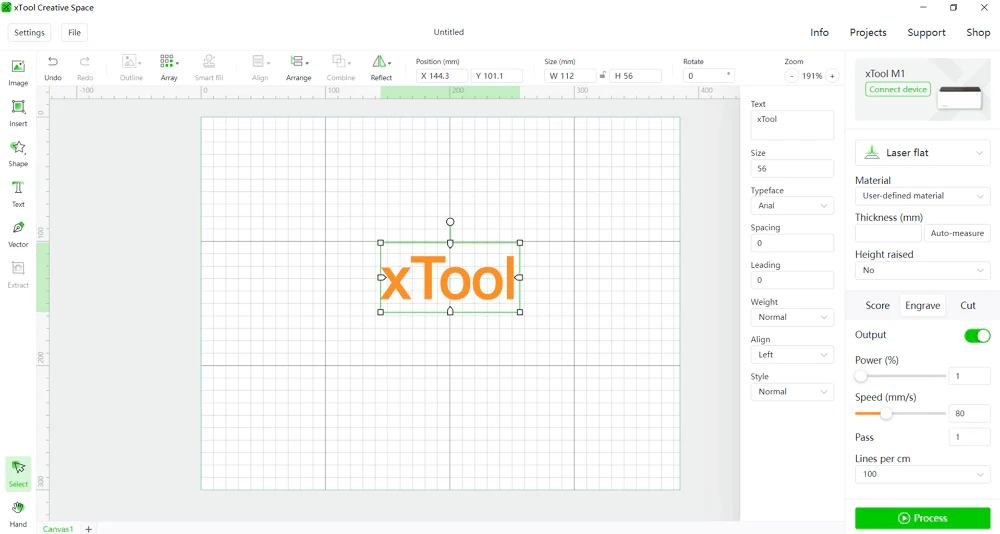
Task: Choose the Vector pen tool
Action: [18, 234]
